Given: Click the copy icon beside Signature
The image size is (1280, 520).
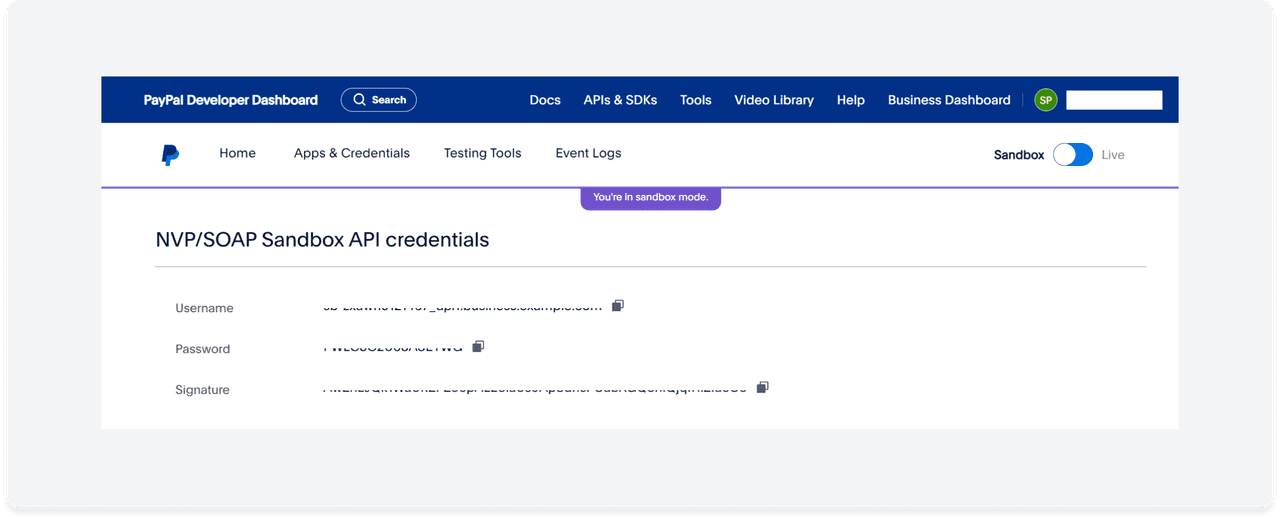Looking at the screenshot, I should point(763,387).
